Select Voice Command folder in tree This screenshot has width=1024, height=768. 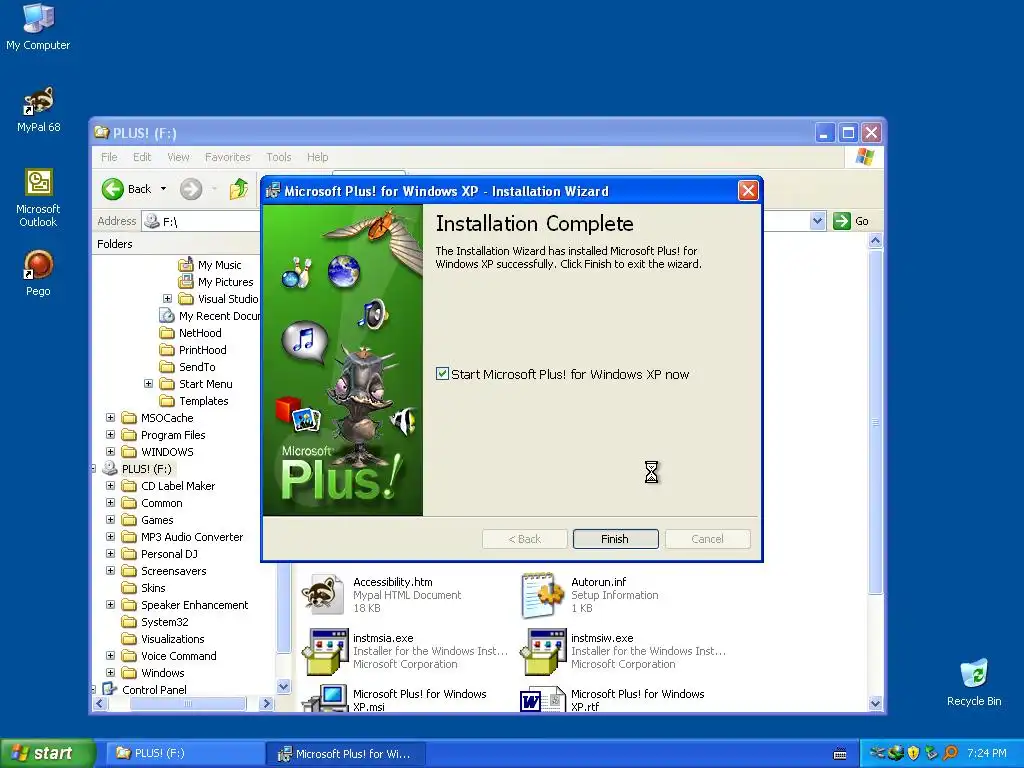[x=178, y=655]
